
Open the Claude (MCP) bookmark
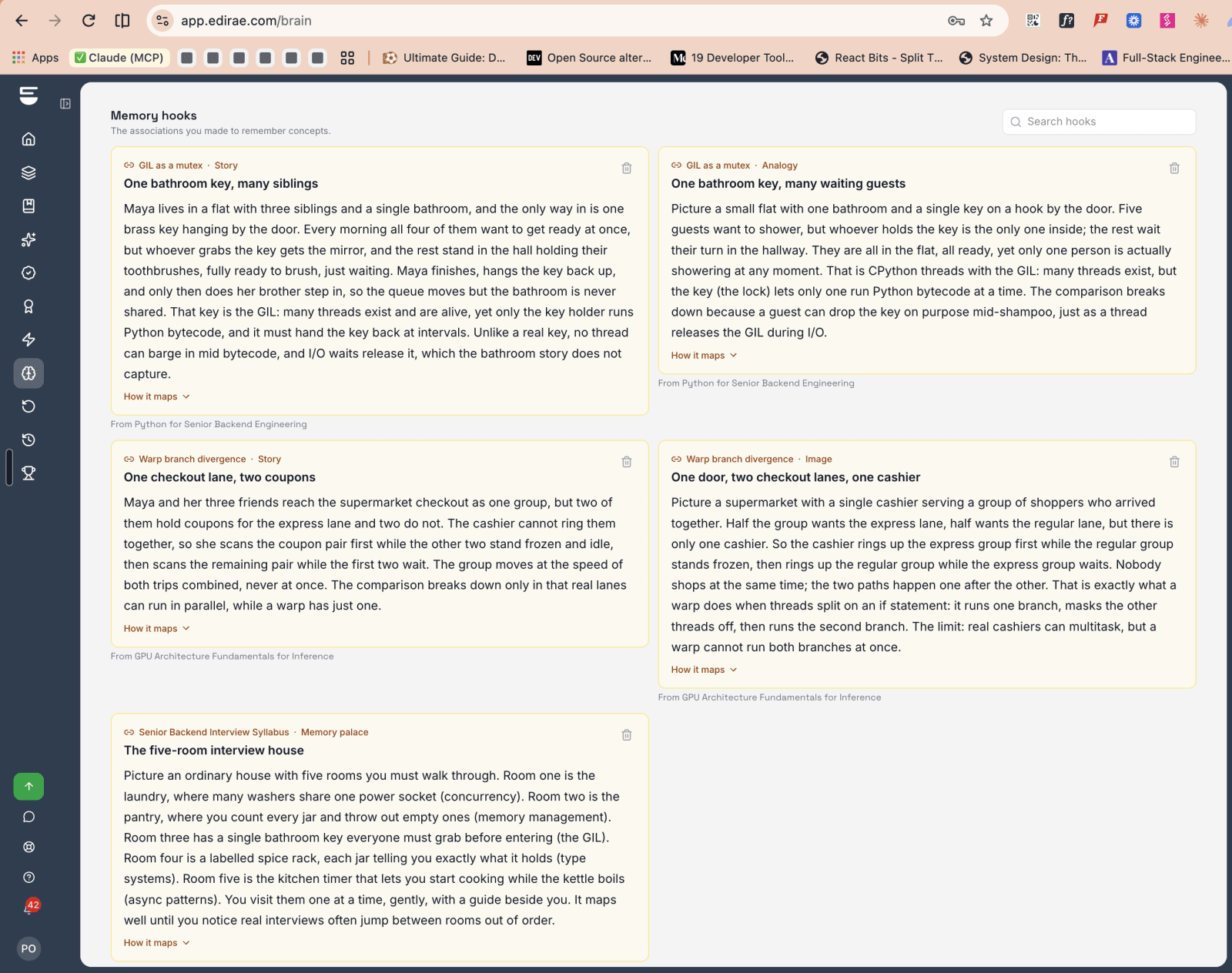tap(119, 58)
